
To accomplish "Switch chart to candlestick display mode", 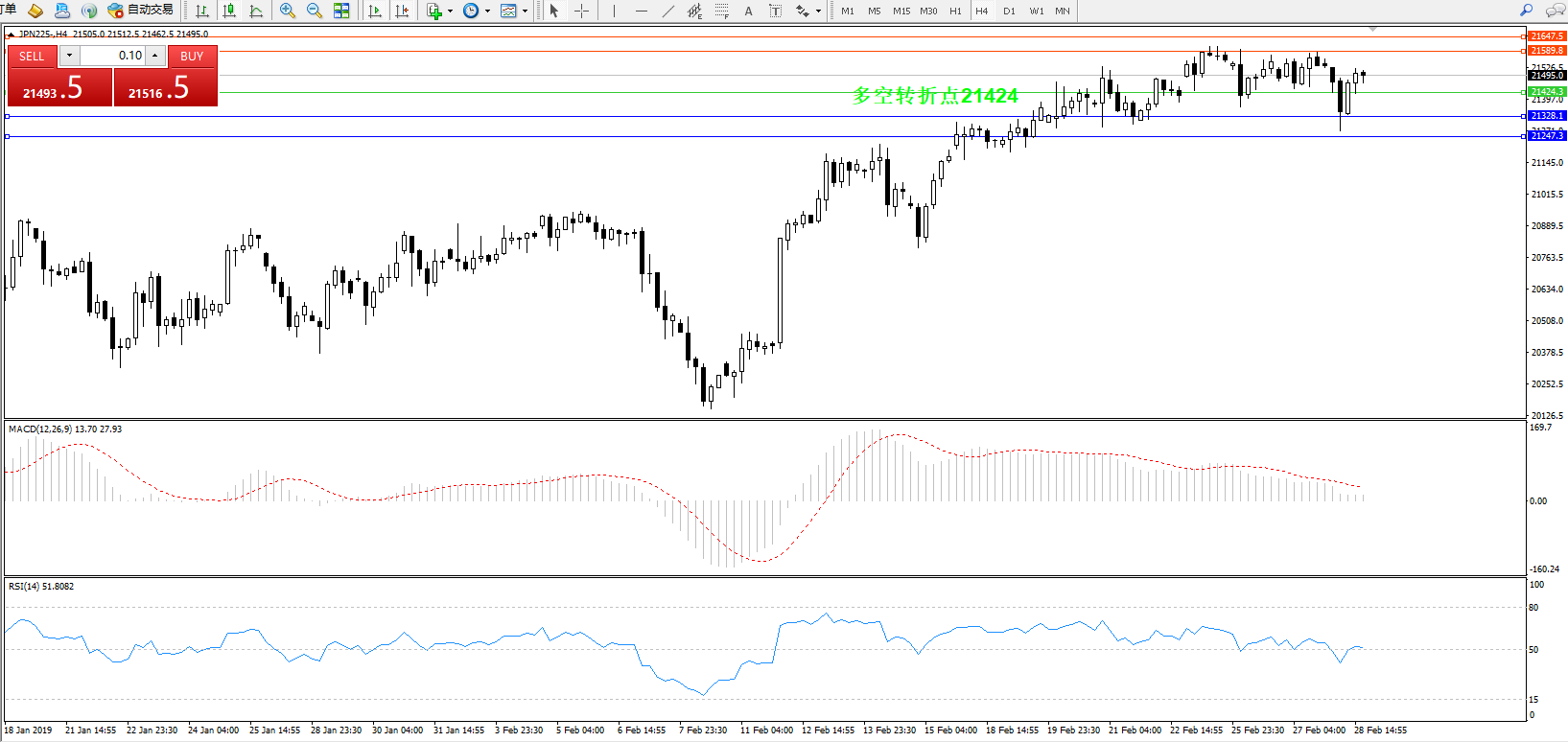I will click(x=229, y=11).
